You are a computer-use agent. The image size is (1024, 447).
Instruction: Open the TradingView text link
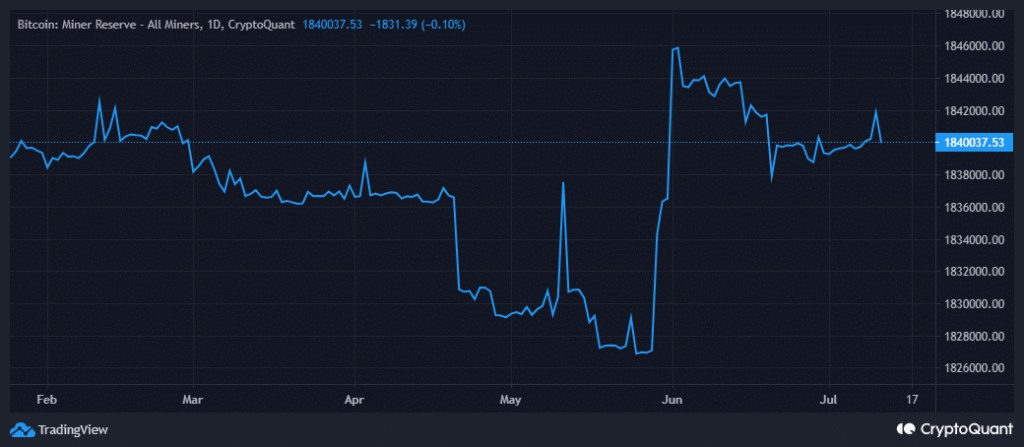click(74, 429)
